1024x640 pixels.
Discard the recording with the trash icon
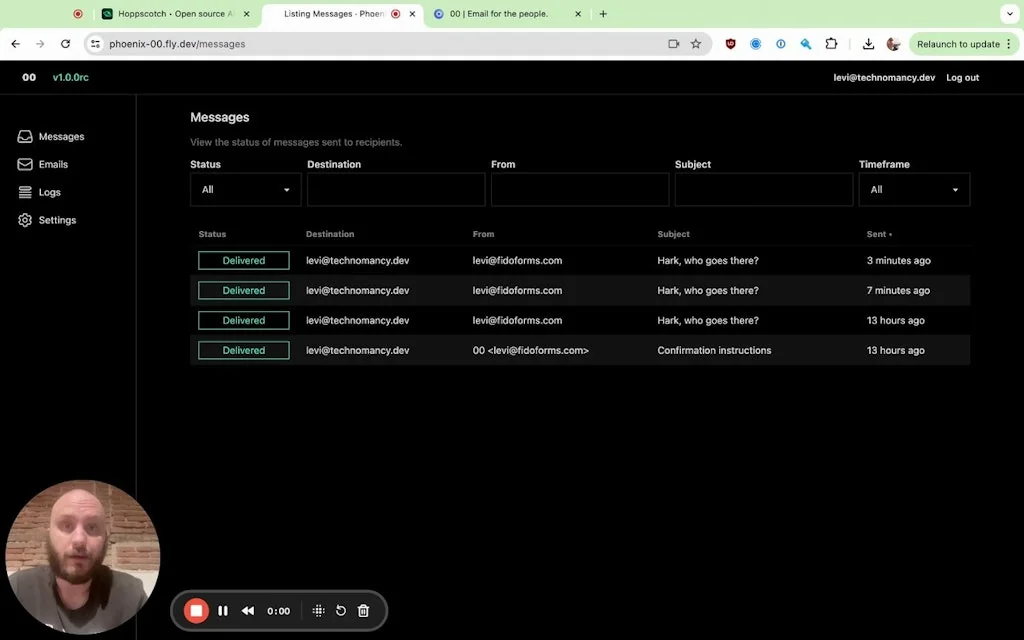pos(363,610)
